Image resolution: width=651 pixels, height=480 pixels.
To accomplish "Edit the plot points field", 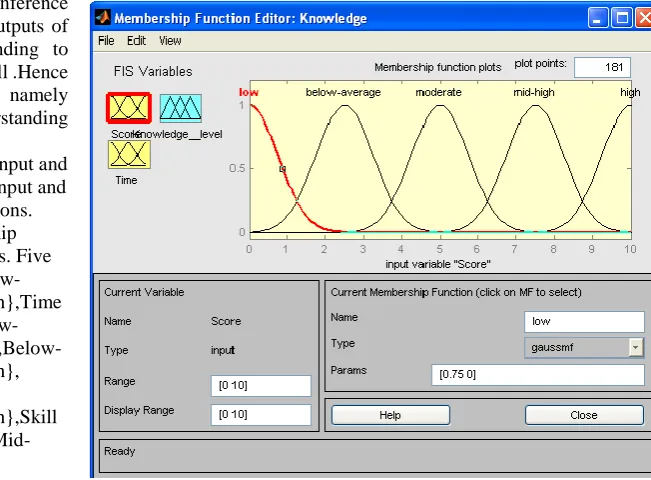I will click(602, 67).
